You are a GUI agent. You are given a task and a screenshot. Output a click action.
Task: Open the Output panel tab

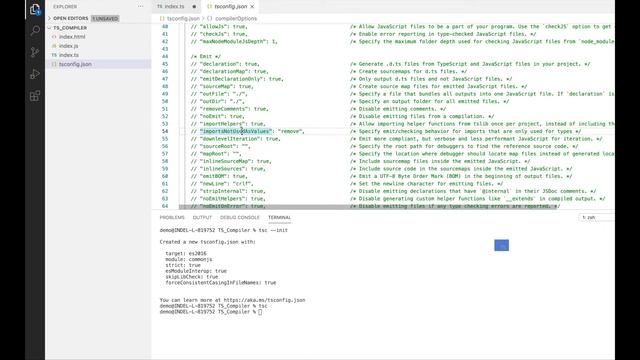click(x=202, y=218)
